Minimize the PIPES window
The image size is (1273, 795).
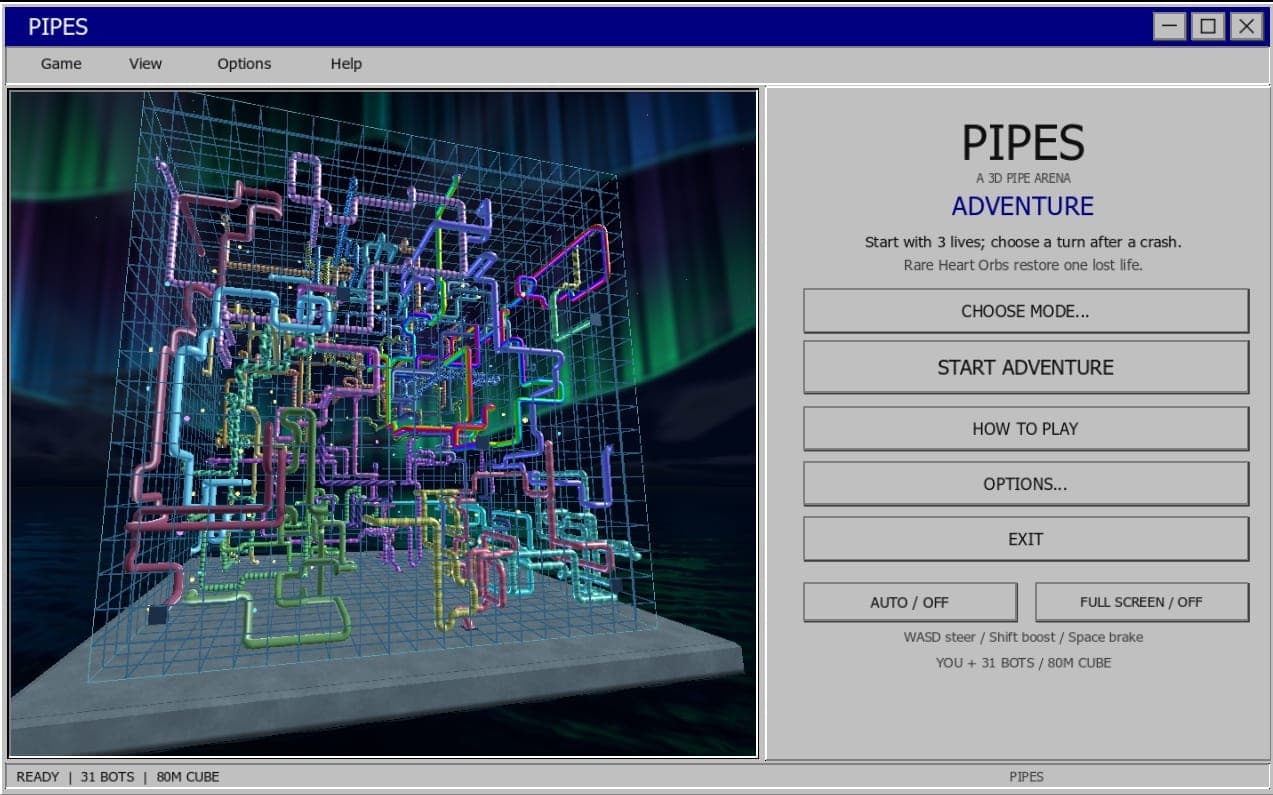pyautogui.click(x=1170, y=26)
